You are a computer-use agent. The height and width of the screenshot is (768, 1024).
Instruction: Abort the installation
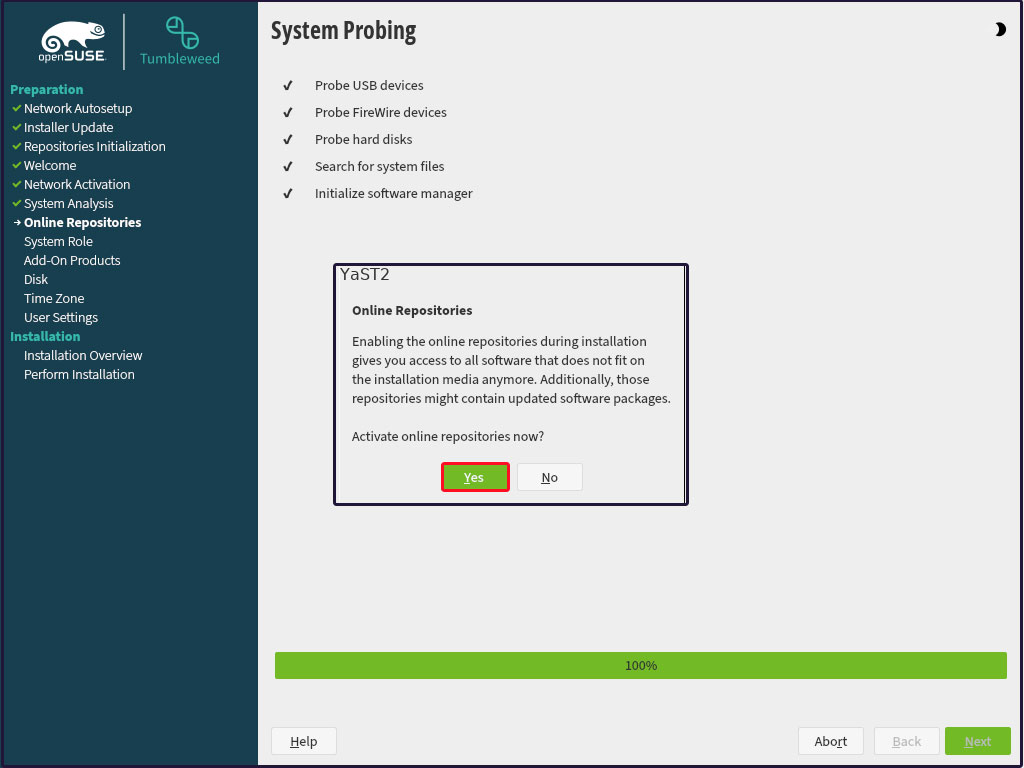click(x=831, y=741)
